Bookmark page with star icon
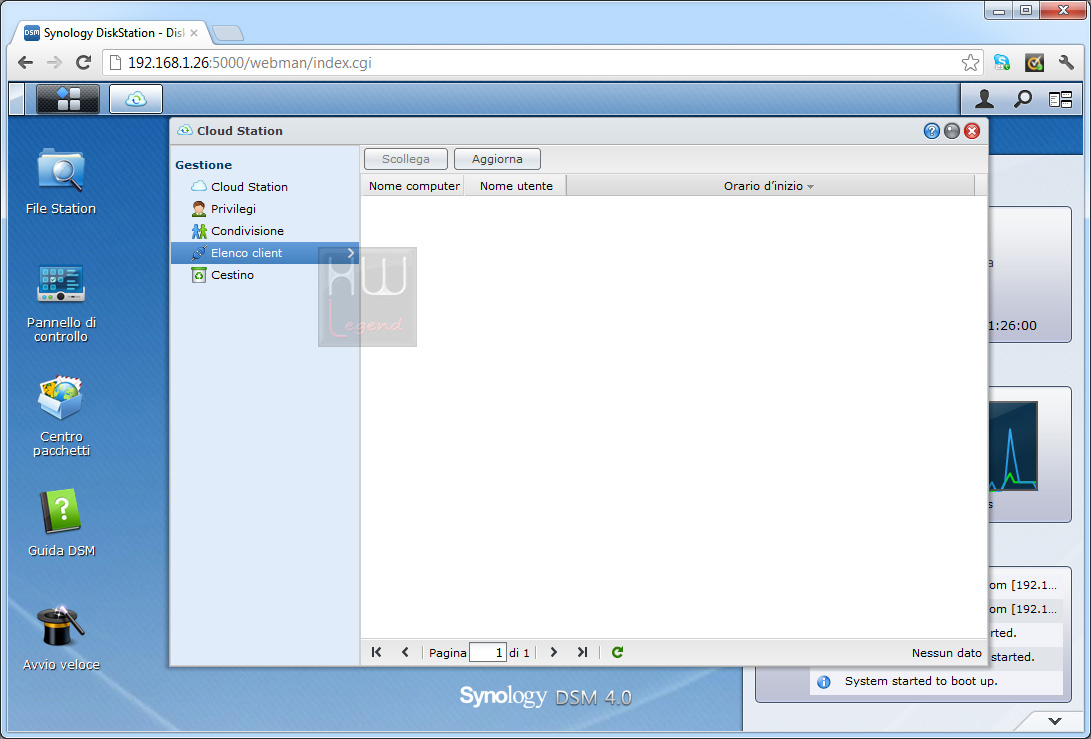The height and width of the screenshot is (739, 1091). [x=970, y=63]
